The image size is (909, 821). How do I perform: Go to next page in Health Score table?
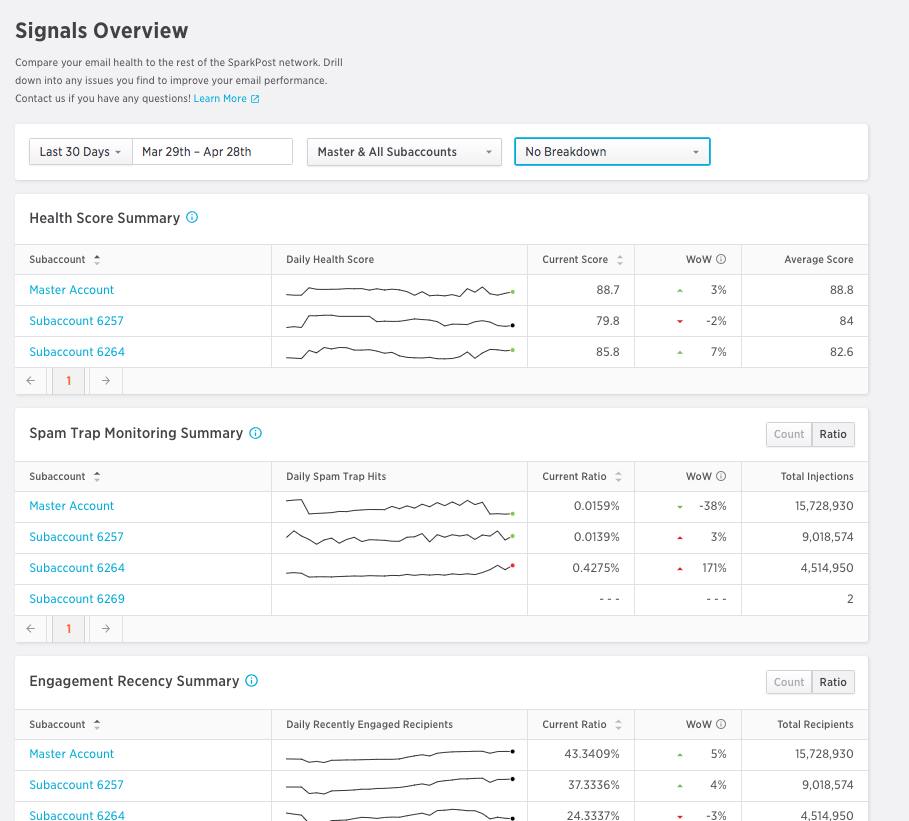pos(106,381)
